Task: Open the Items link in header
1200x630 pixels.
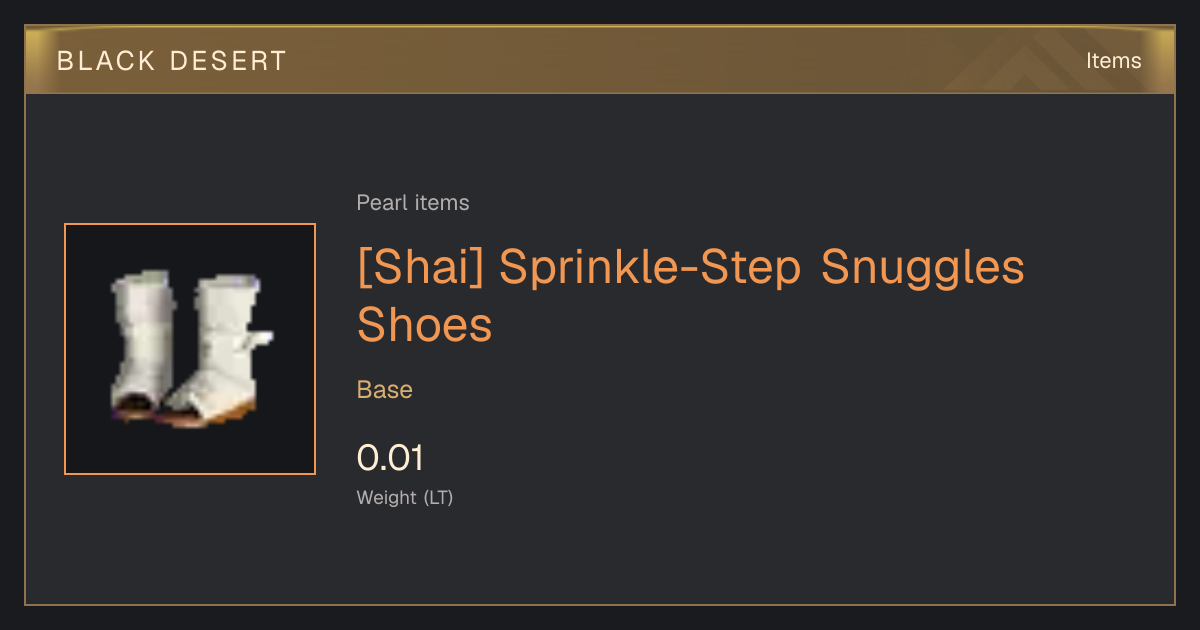Action: [1113, 61]
